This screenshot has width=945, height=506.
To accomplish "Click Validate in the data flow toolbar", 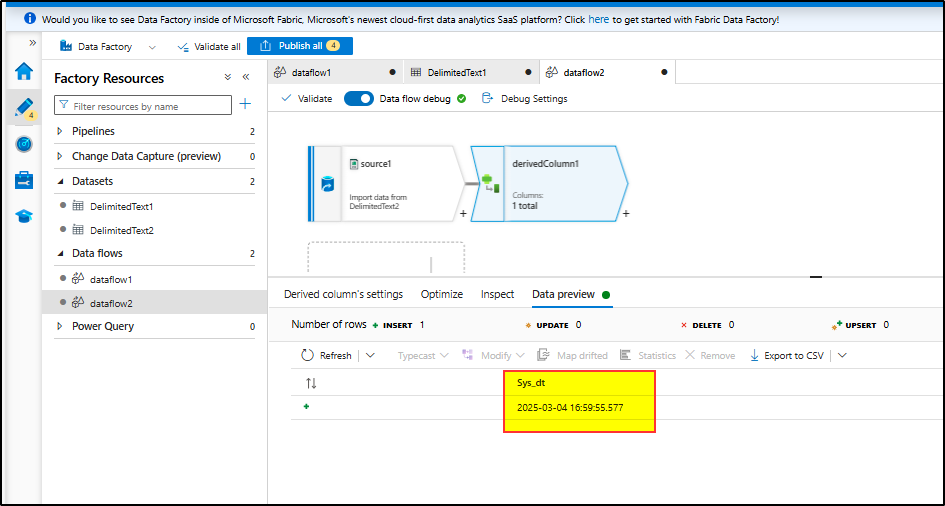I will 307,99.
